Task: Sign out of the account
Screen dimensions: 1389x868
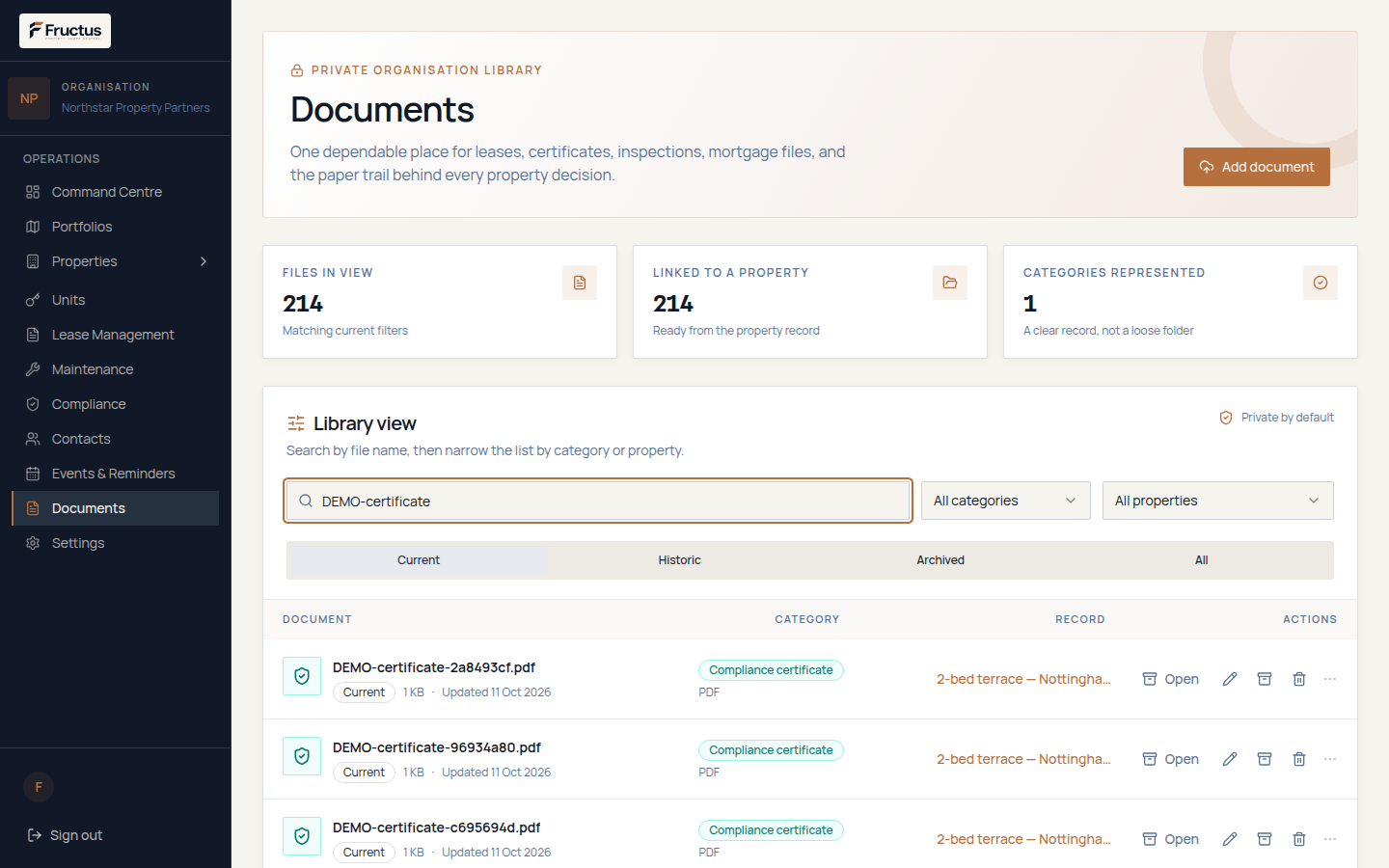Action: coord(65,835)
